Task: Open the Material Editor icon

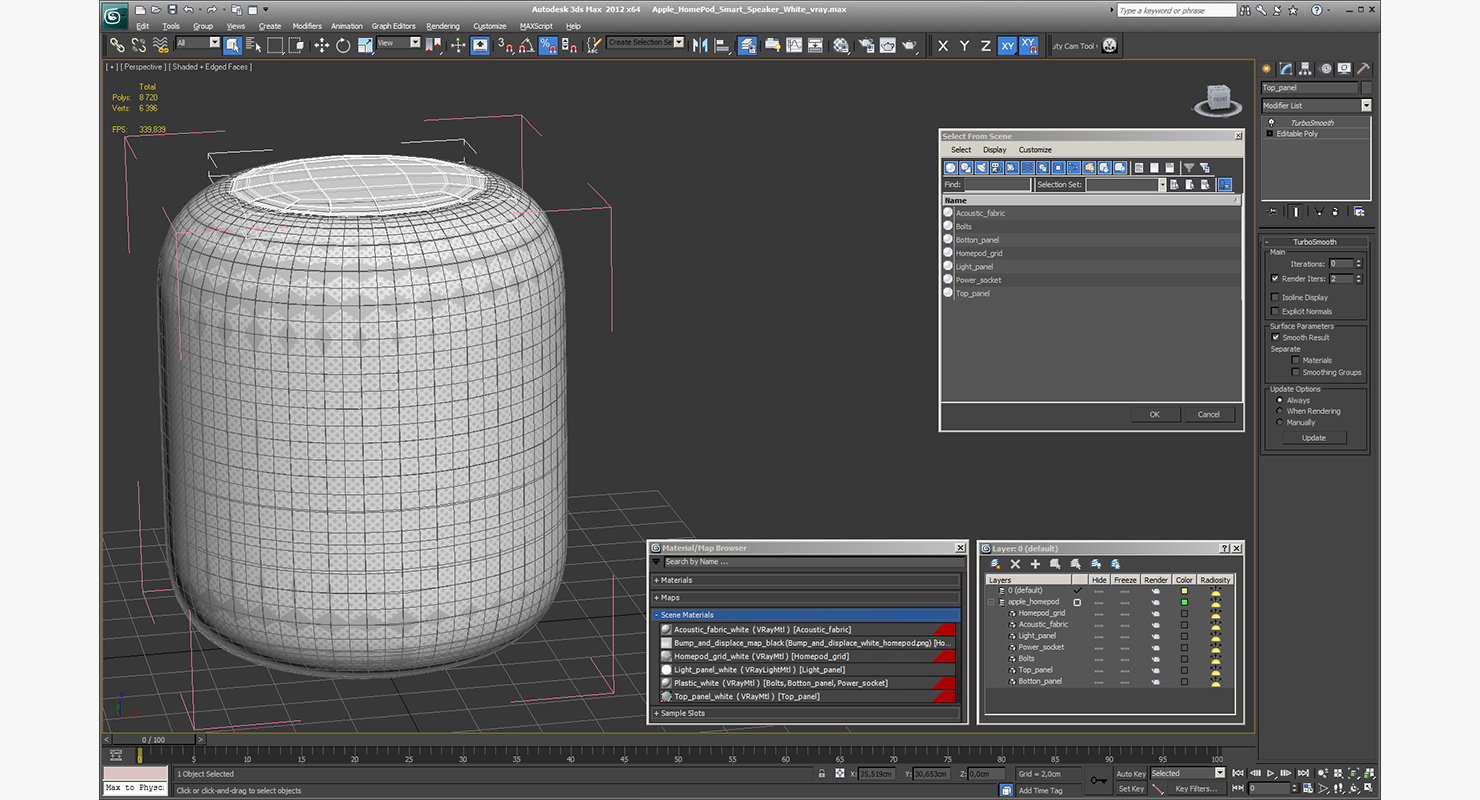Action: (x=841, y=45)
